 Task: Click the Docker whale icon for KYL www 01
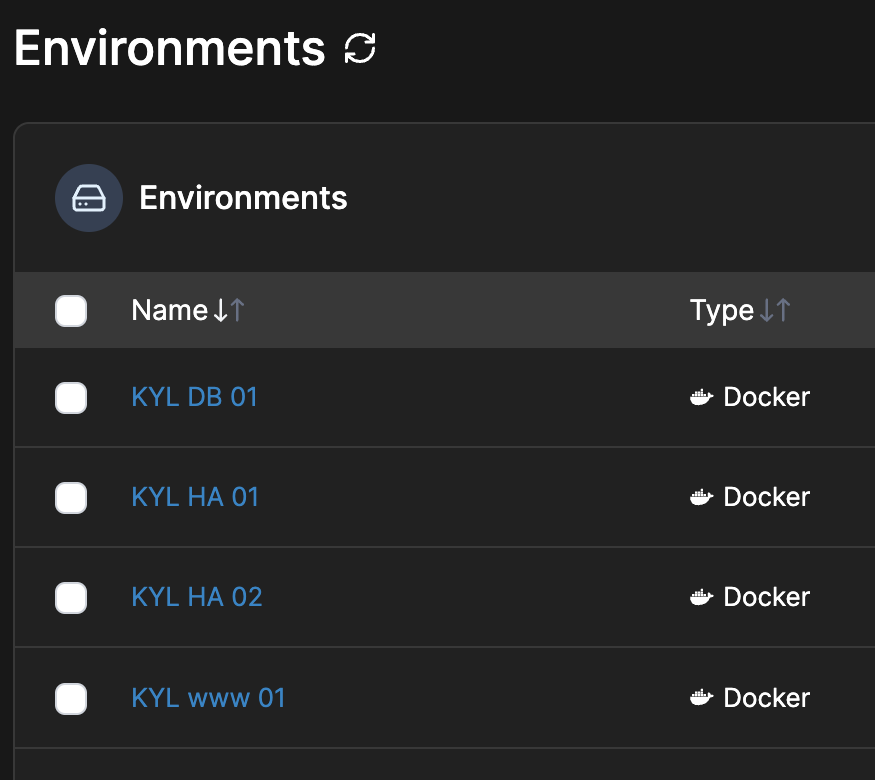pos(701,698)
